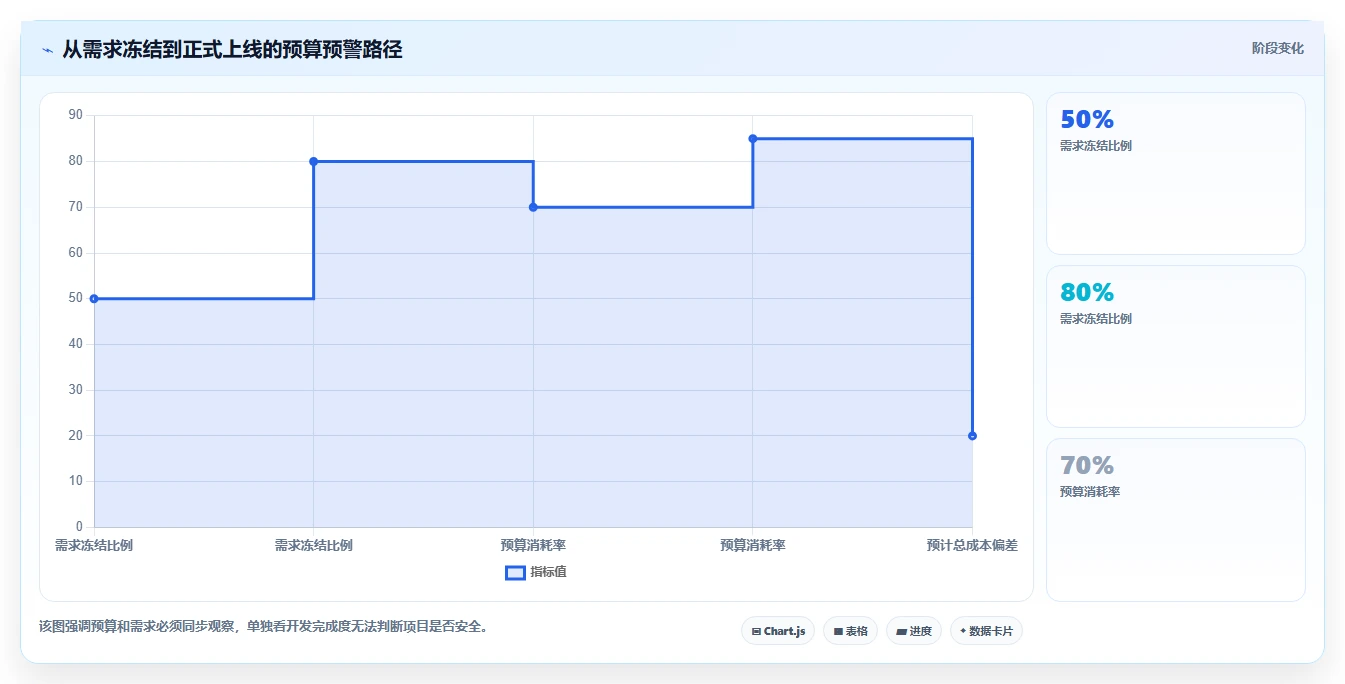Viewport: 1345px width, 684px height.
Task: Open the 50% 需求冻结比例 data card
Action: coord(1175,174)
